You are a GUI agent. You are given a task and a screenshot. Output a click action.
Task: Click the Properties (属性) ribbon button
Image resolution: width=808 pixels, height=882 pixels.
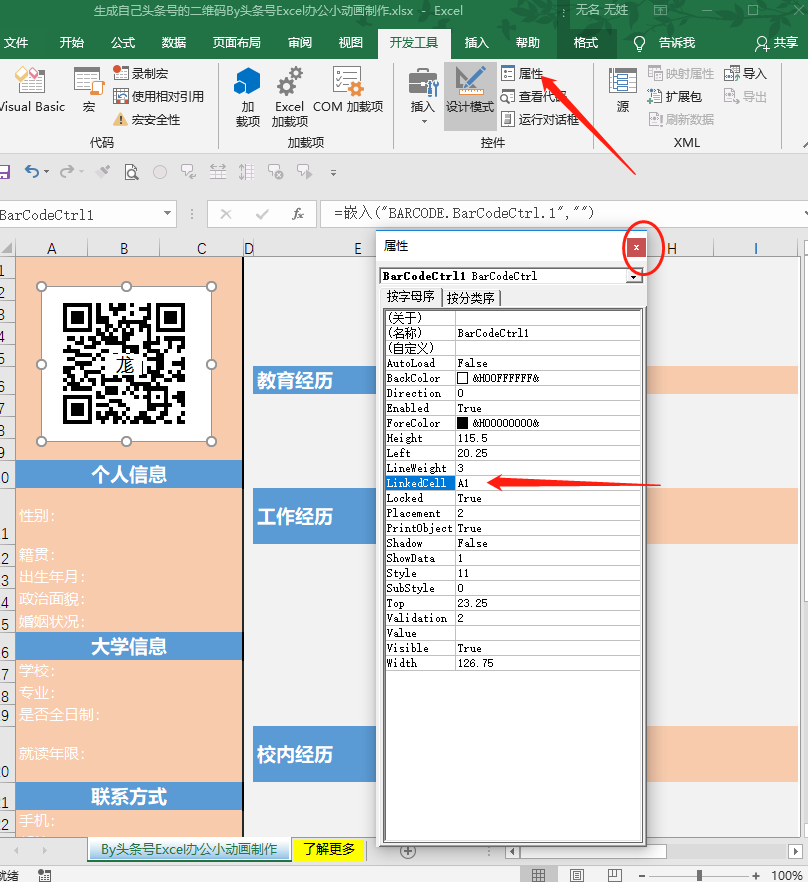coord(522,73)
